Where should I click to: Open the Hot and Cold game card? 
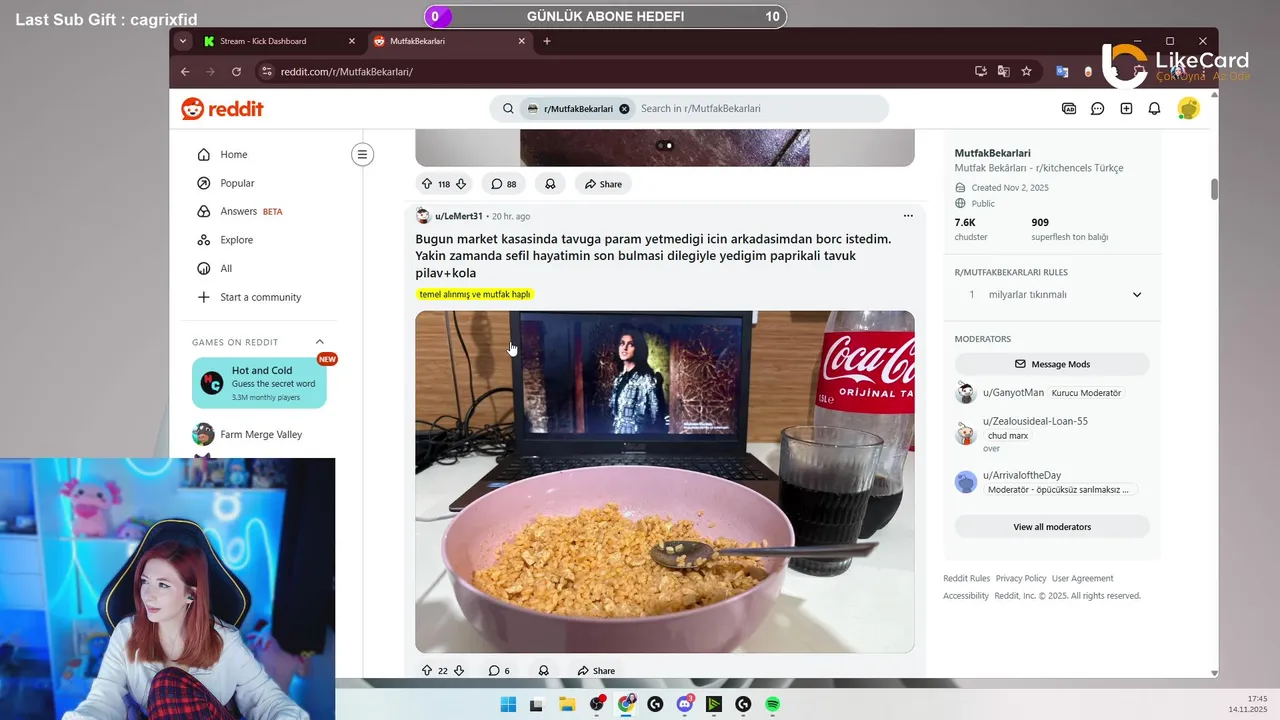[259, 383]
